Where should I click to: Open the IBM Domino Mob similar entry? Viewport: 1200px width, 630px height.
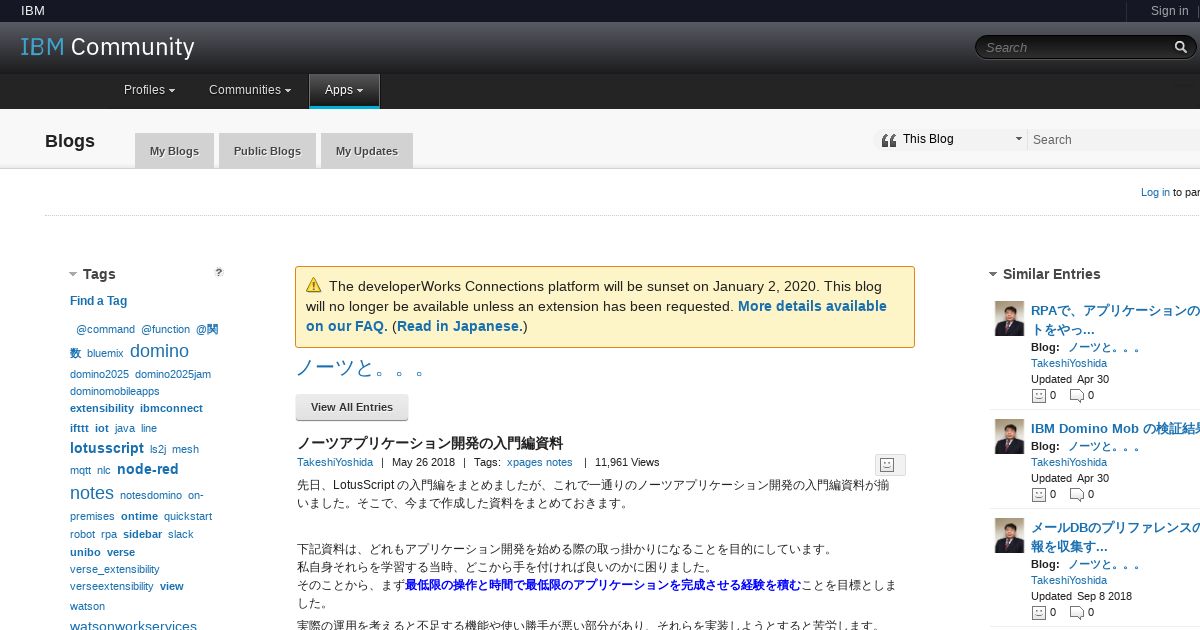click(1115, 428)
